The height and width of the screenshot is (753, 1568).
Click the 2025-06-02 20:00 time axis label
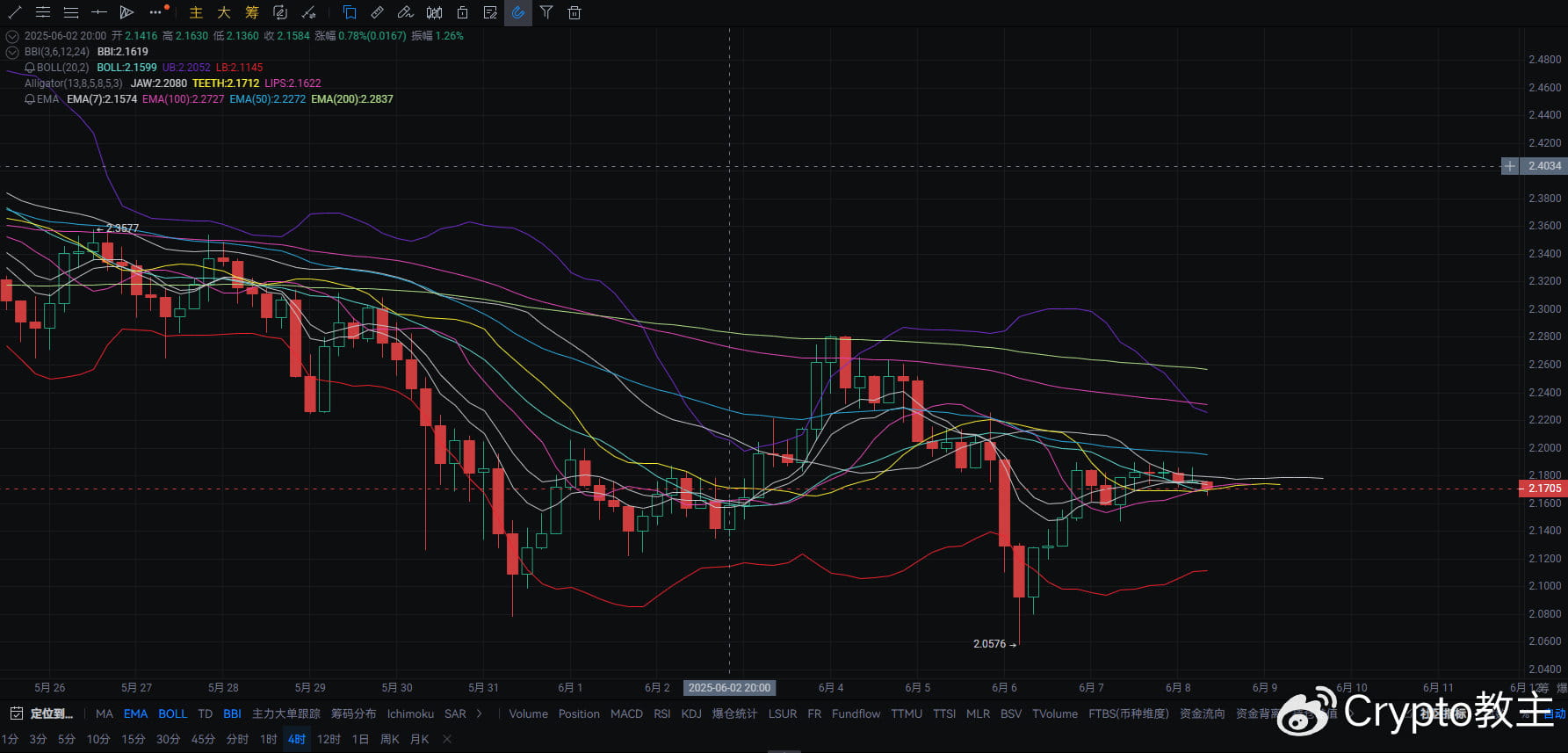pyautogui.click(x=729, y=688)
